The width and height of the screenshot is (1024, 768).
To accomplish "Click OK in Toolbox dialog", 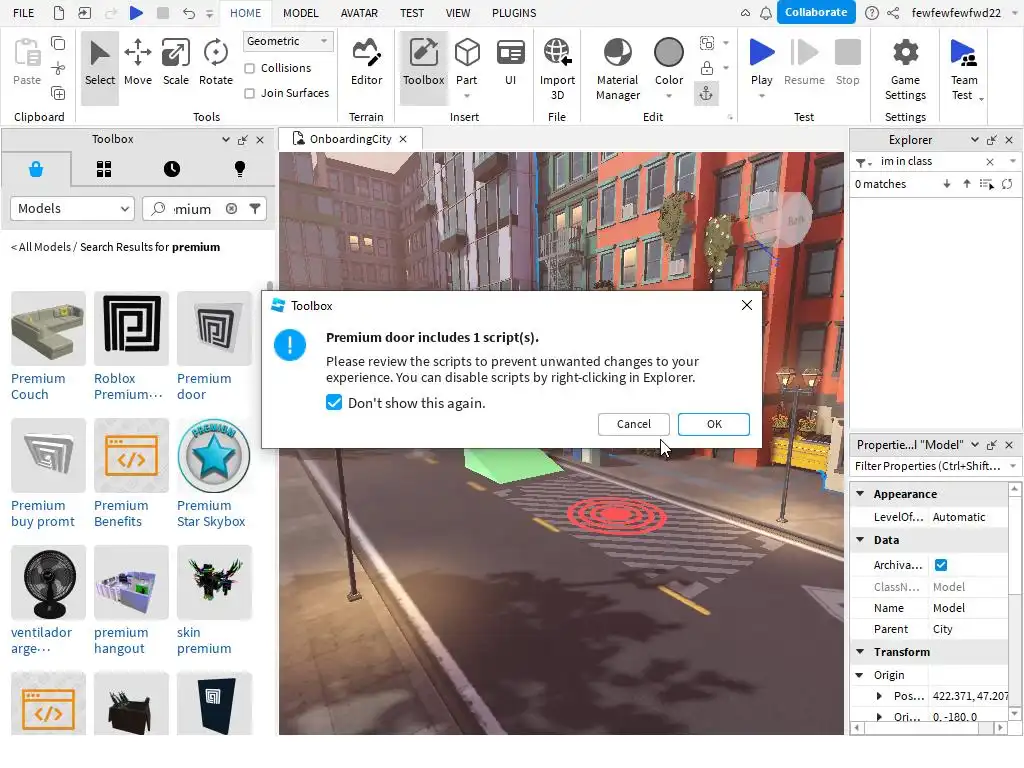I will pos(714,424).
